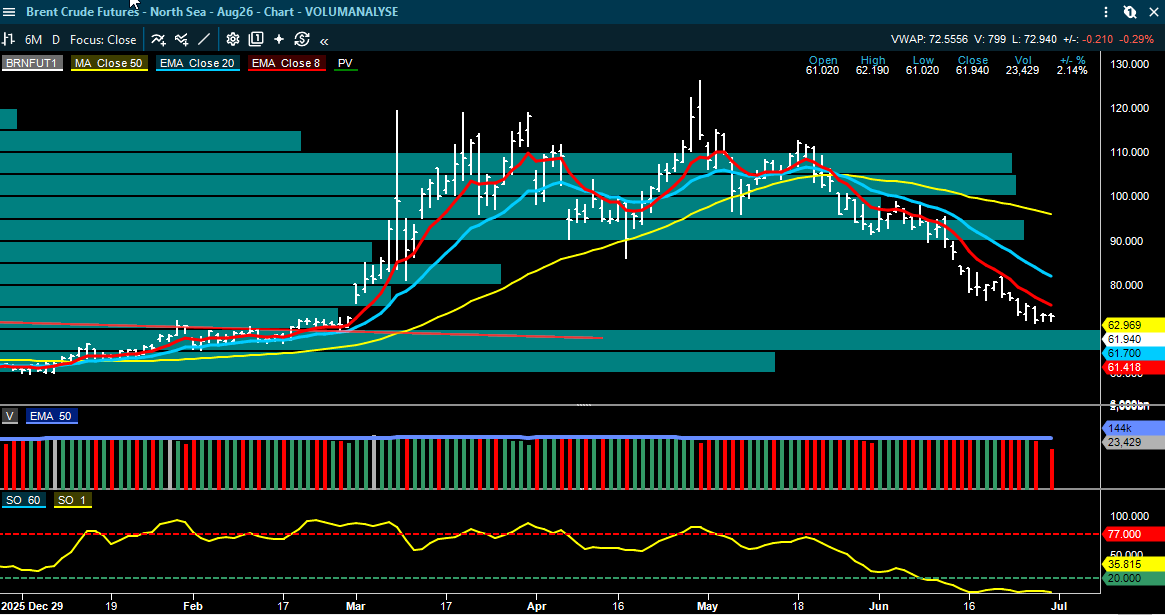Toggle the link-group icon in title bar
The width and height of the screenshot is (1165, 615).
click(x=1130, y=12)
